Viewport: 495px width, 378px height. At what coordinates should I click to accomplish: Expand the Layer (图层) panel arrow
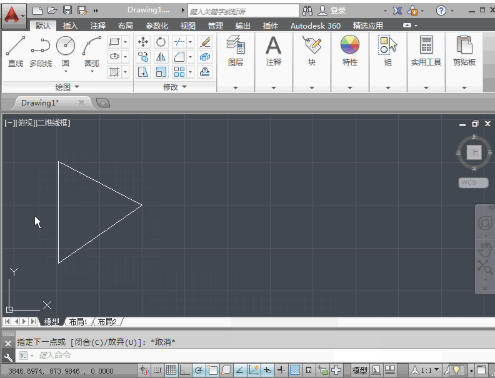[x=236, y=88]
